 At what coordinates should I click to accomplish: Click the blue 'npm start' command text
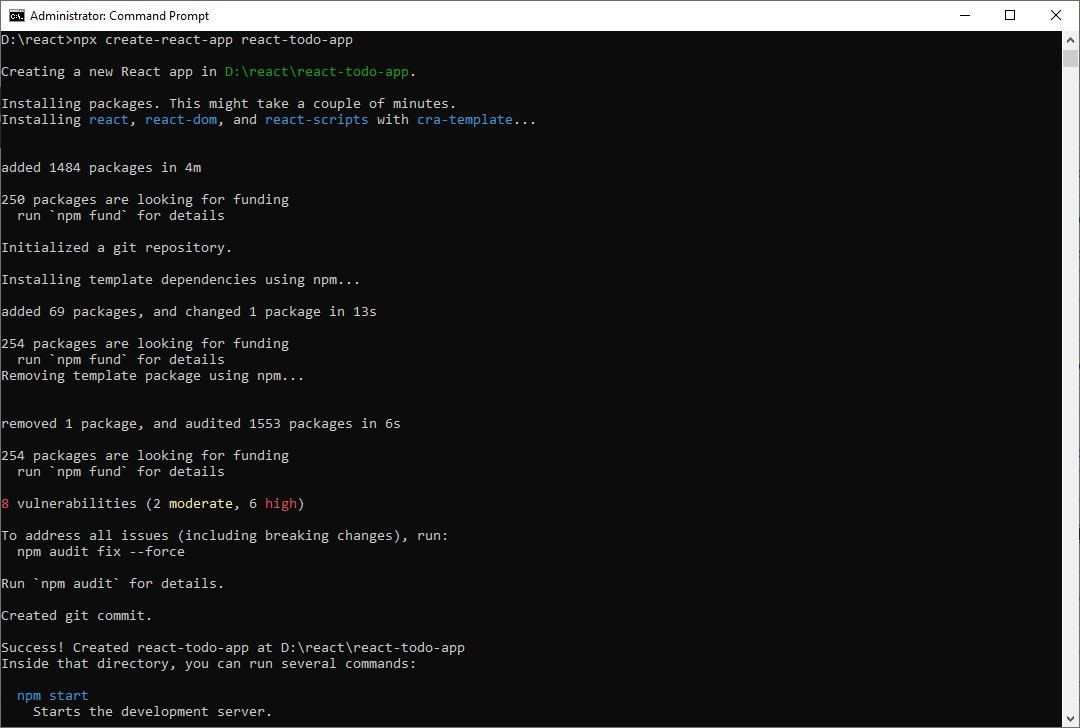click(52, 696)
